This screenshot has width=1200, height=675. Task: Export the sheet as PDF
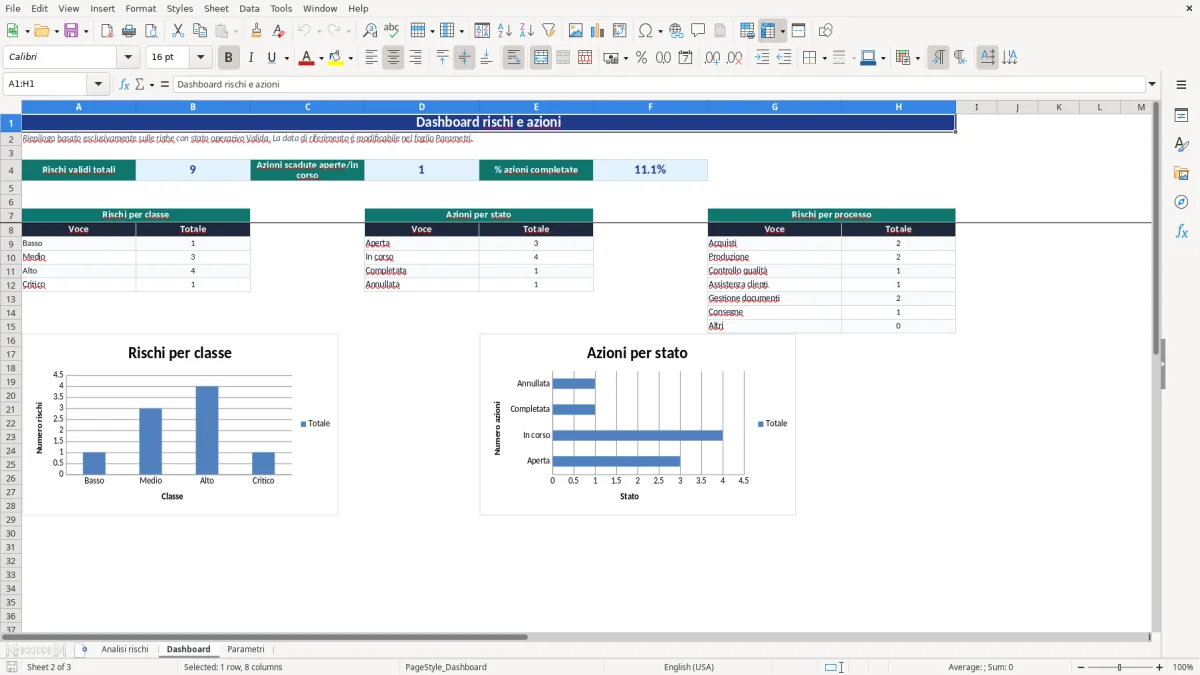(x=107, y=31)
